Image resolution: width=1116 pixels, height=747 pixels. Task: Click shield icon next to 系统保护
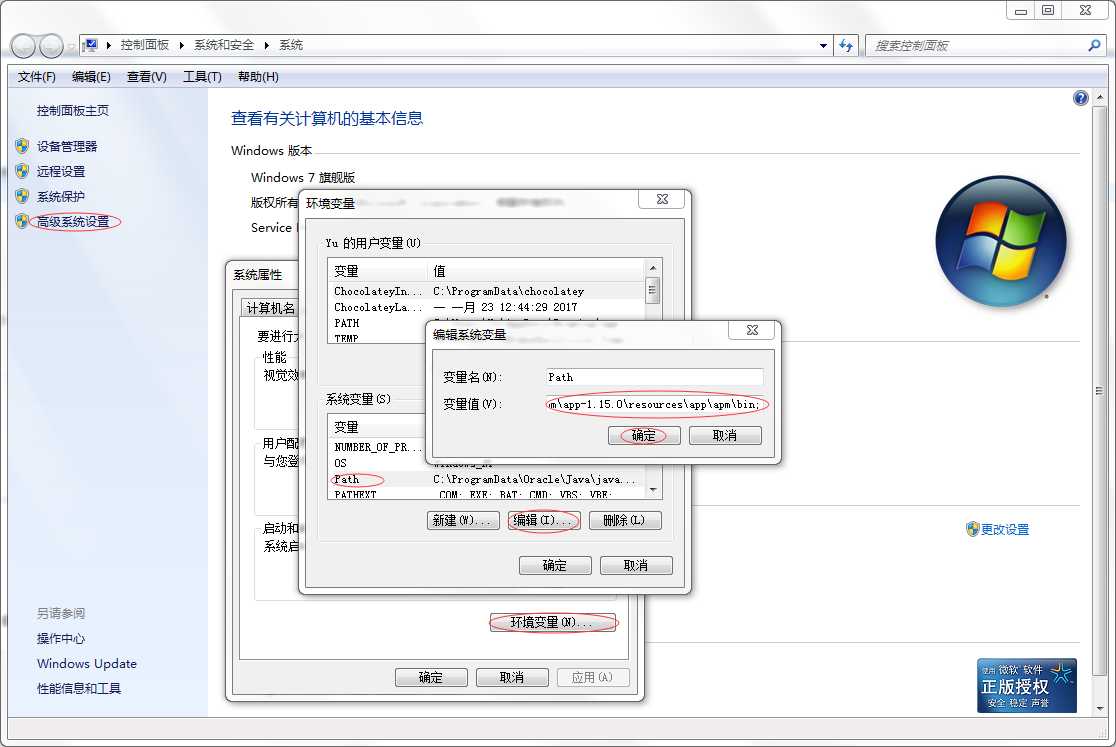point(22,196)
